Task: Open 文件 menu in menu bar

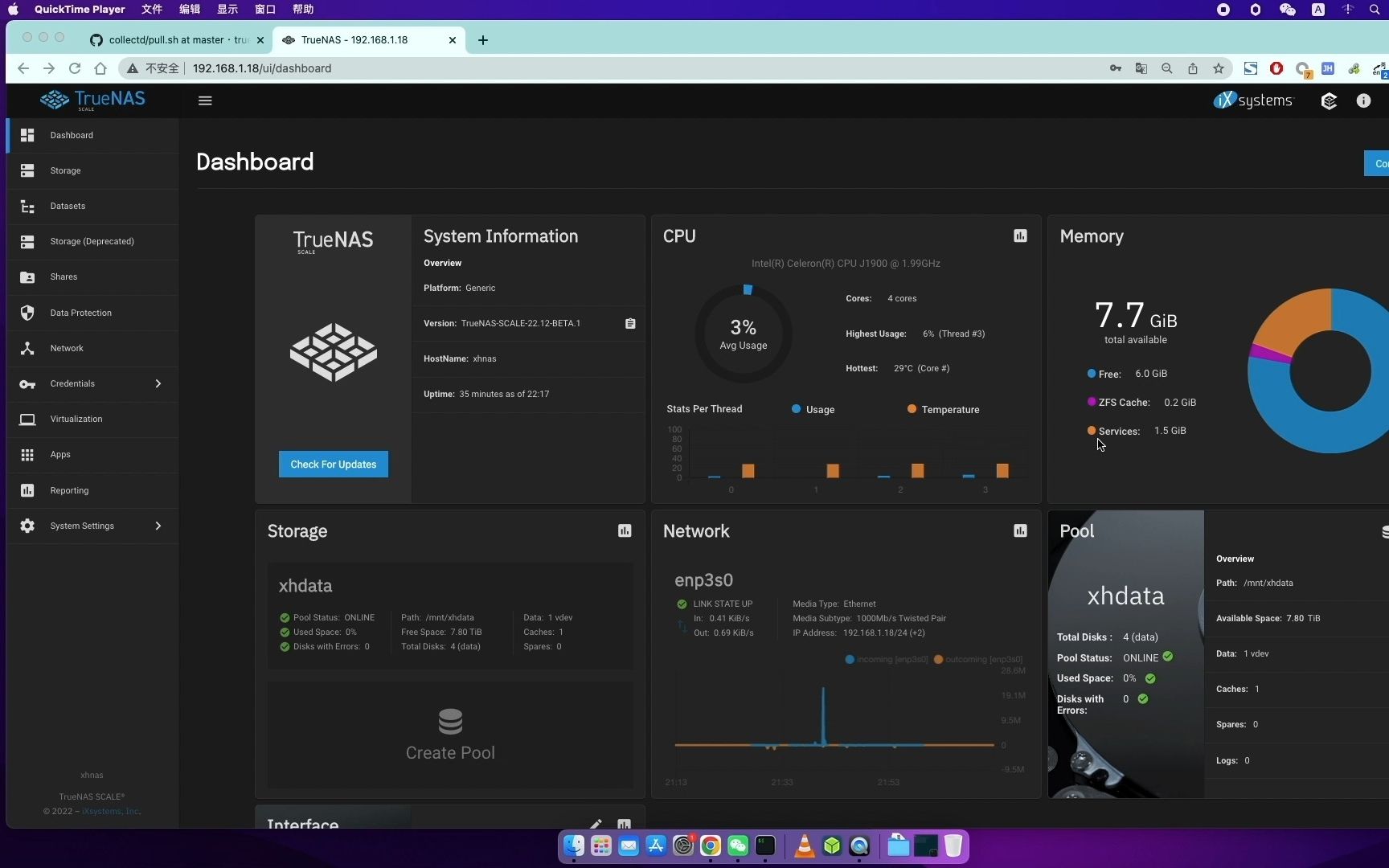Action: pos(152,10)
